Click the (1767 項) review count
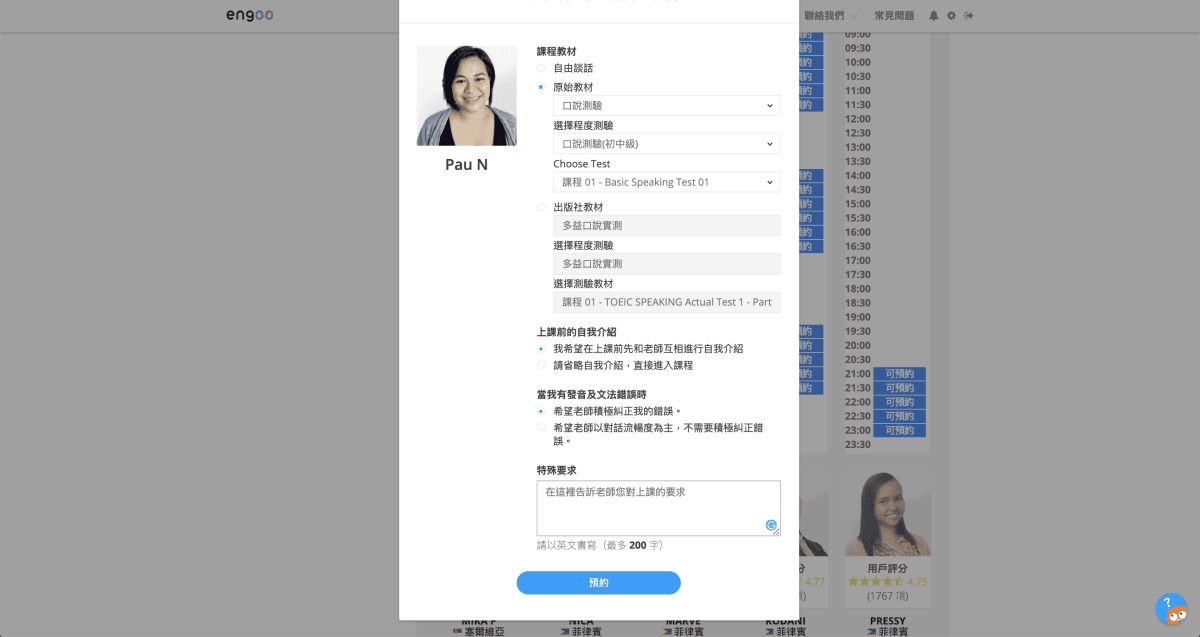Screen dimensions: 1200x637 pyautogui.click(x=888, y=597)
